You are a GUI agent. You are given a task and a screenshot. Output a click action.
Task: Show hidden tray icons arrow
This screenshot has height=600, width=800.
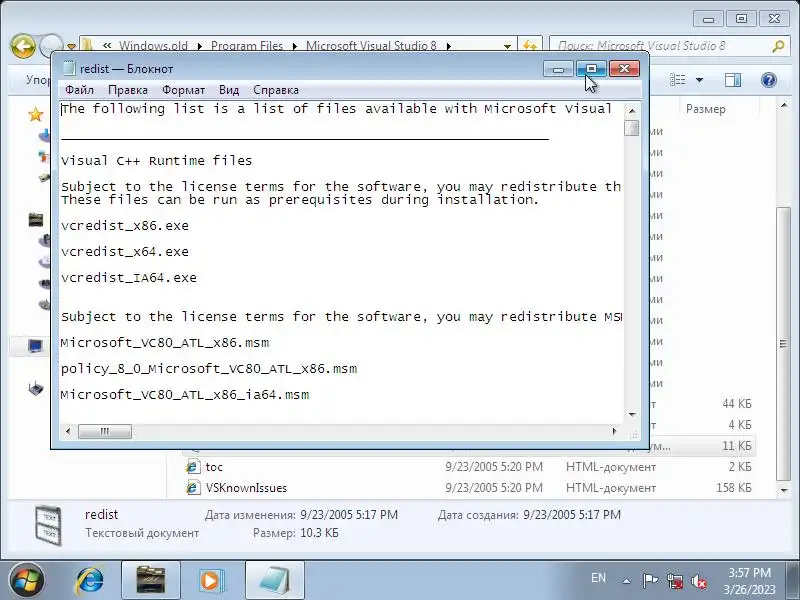tap(627, 581)
